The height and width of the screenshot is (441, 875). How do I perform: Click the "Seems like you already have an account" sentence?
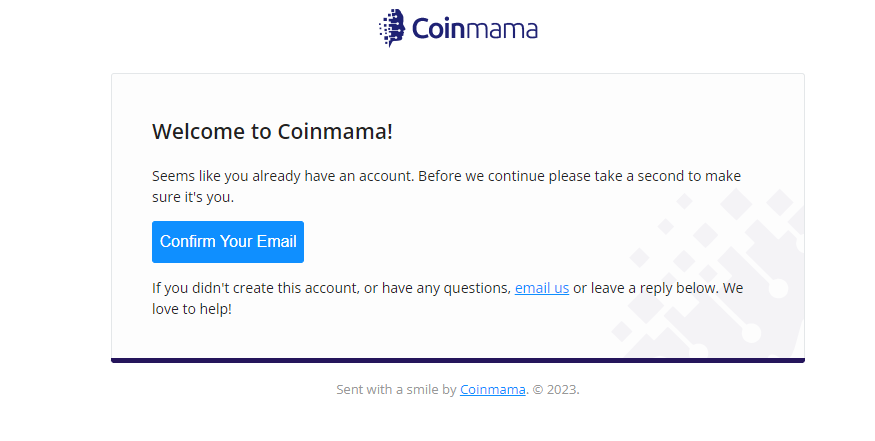283,176
